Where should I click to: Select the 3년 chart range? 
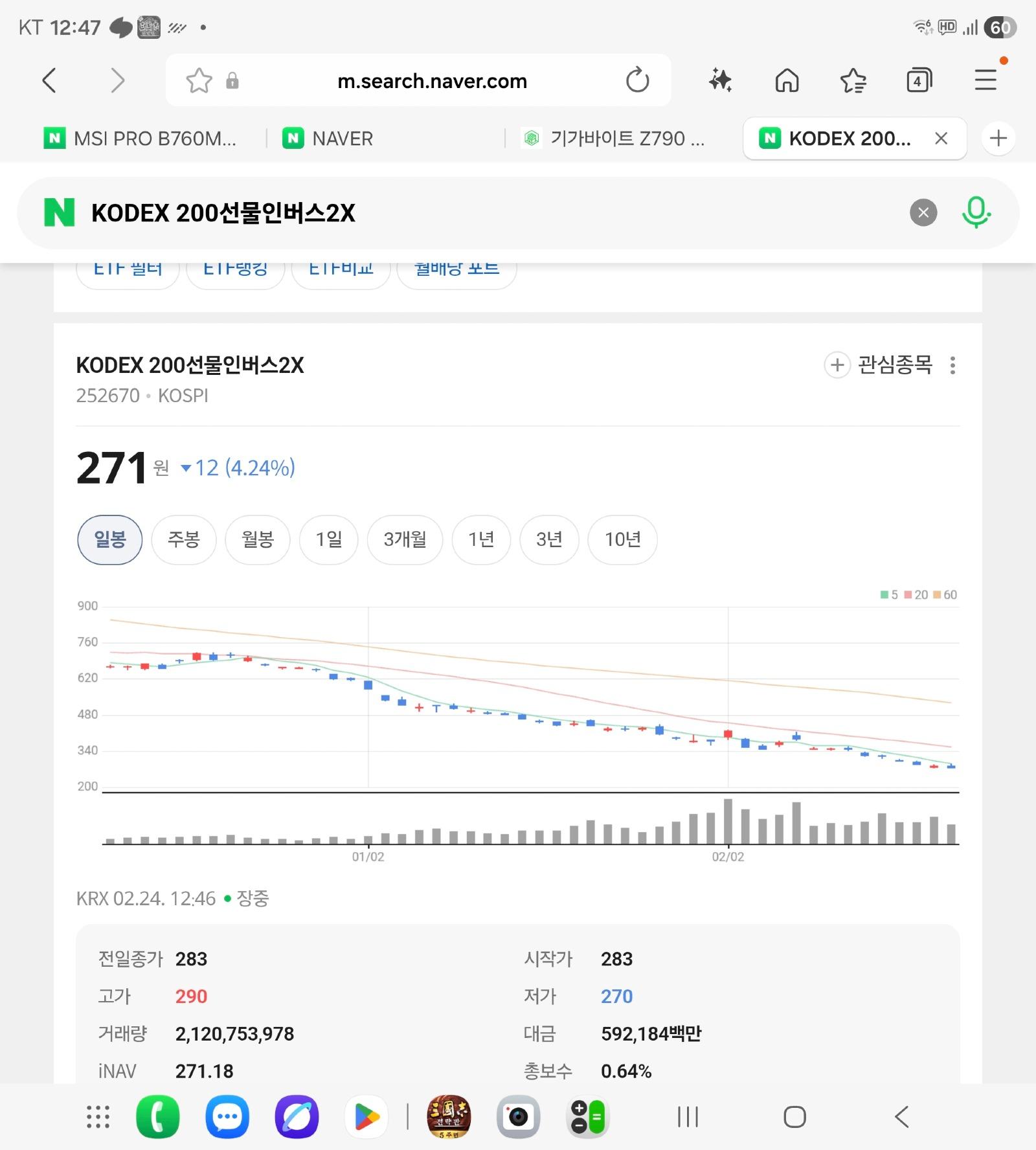[x=549, y=539]
